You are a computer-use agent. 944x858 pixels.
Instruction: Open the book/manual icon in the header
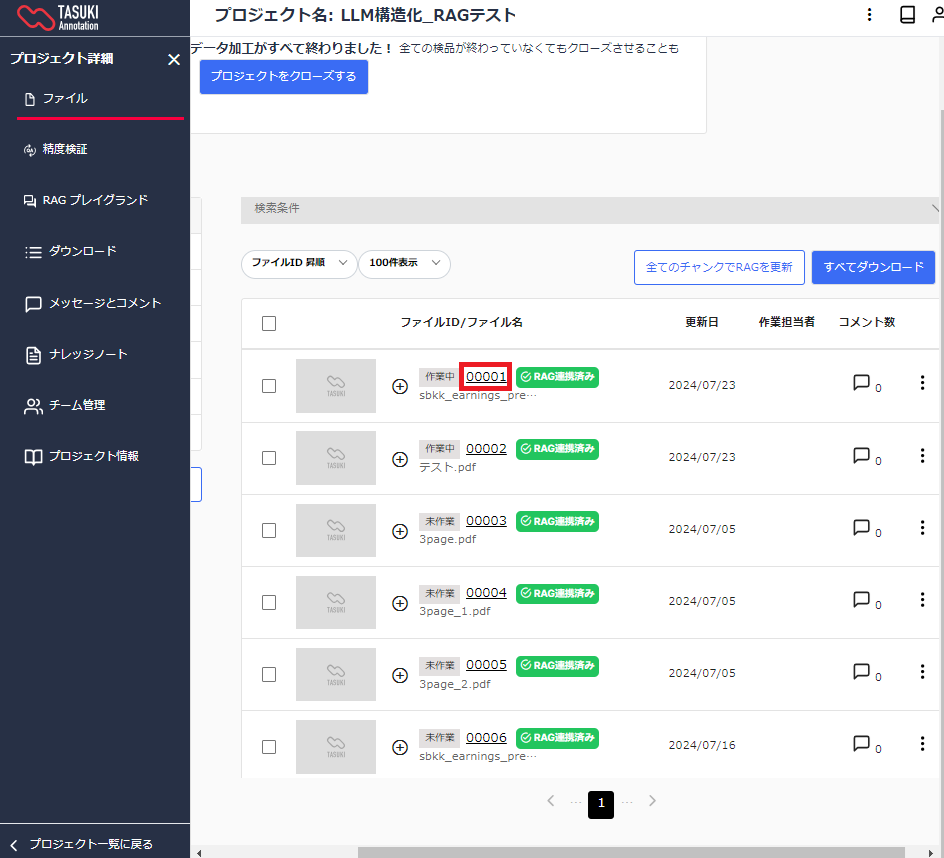click(x=907, y=14)
